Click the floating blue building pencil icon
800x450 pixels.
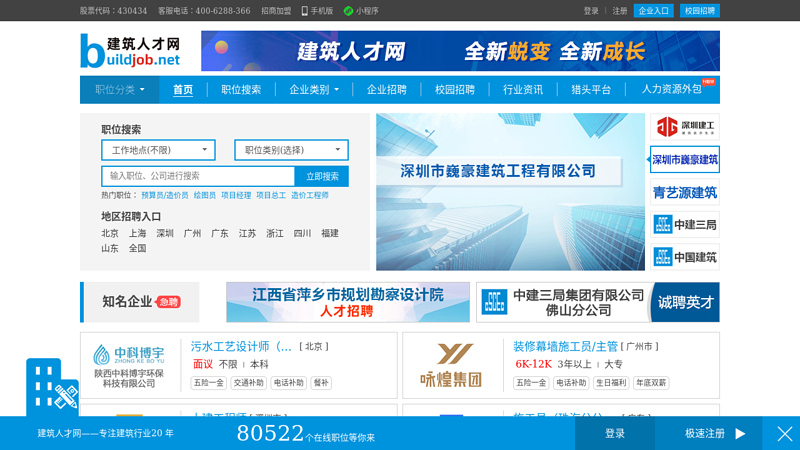tap(52, 387)
